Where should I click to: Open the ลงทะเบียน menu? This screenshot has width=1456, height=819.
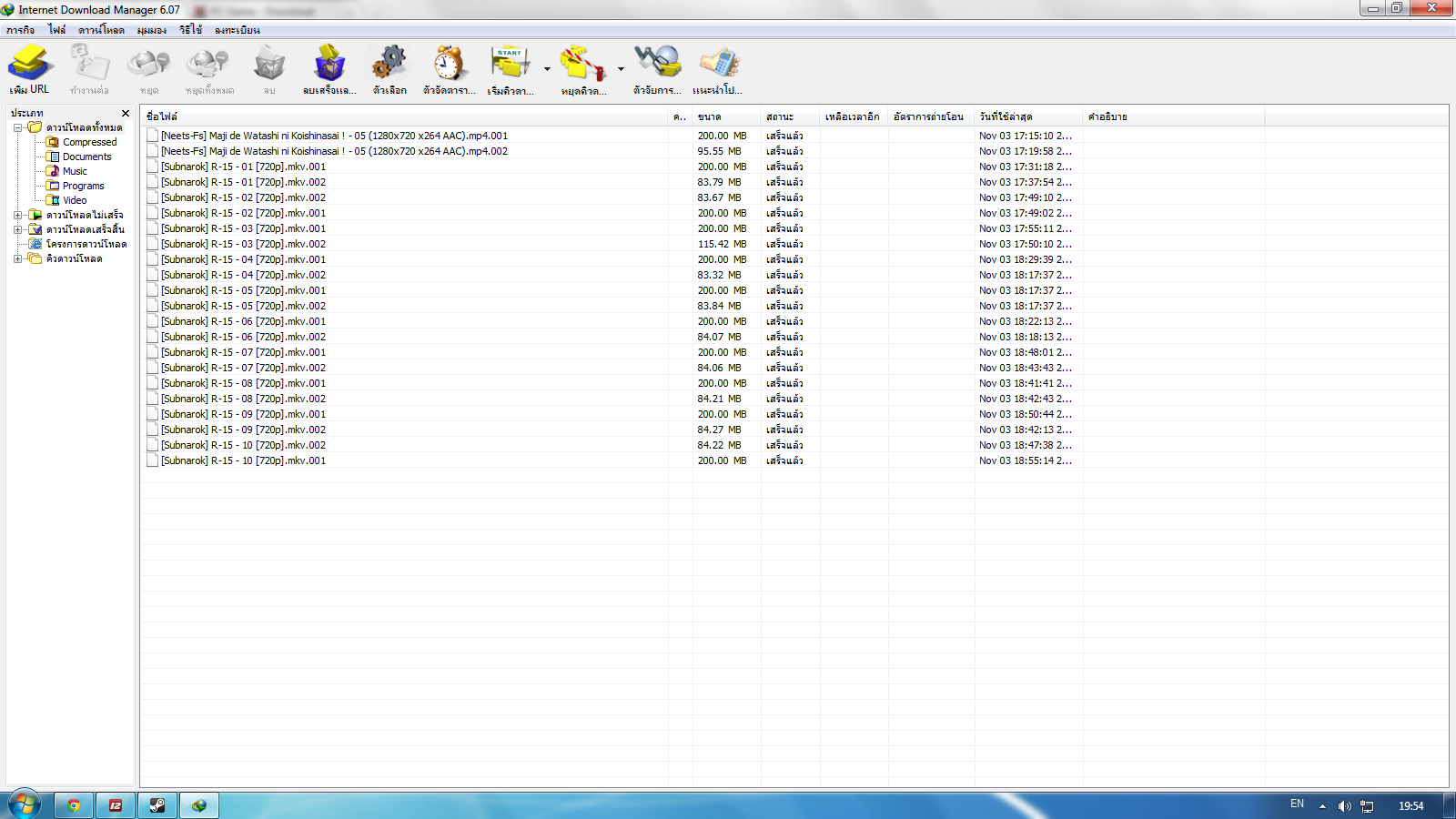[238, 30]
